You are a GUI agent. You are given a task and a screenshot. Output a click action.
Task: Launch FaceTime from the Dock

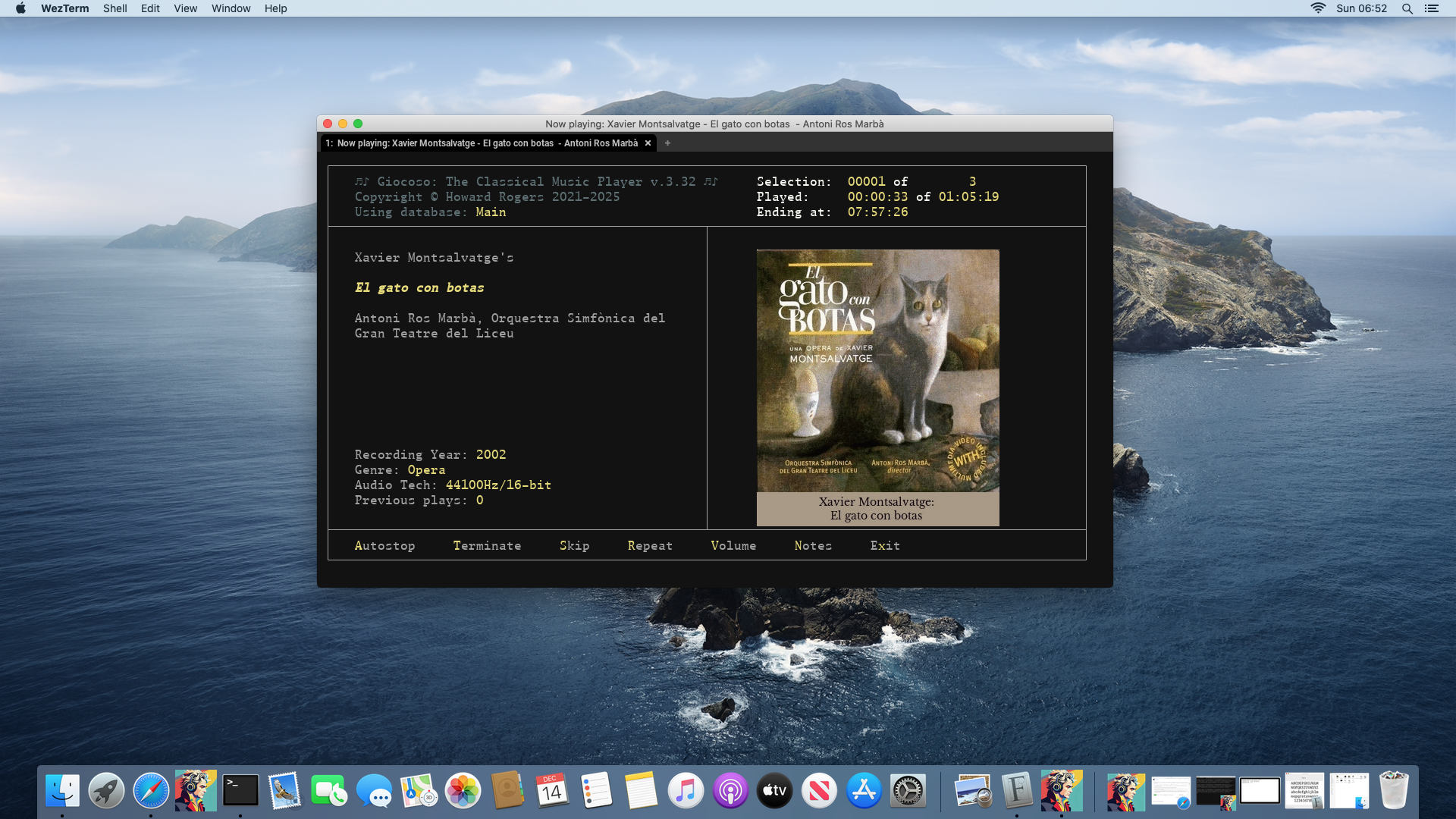pos(330,790)
